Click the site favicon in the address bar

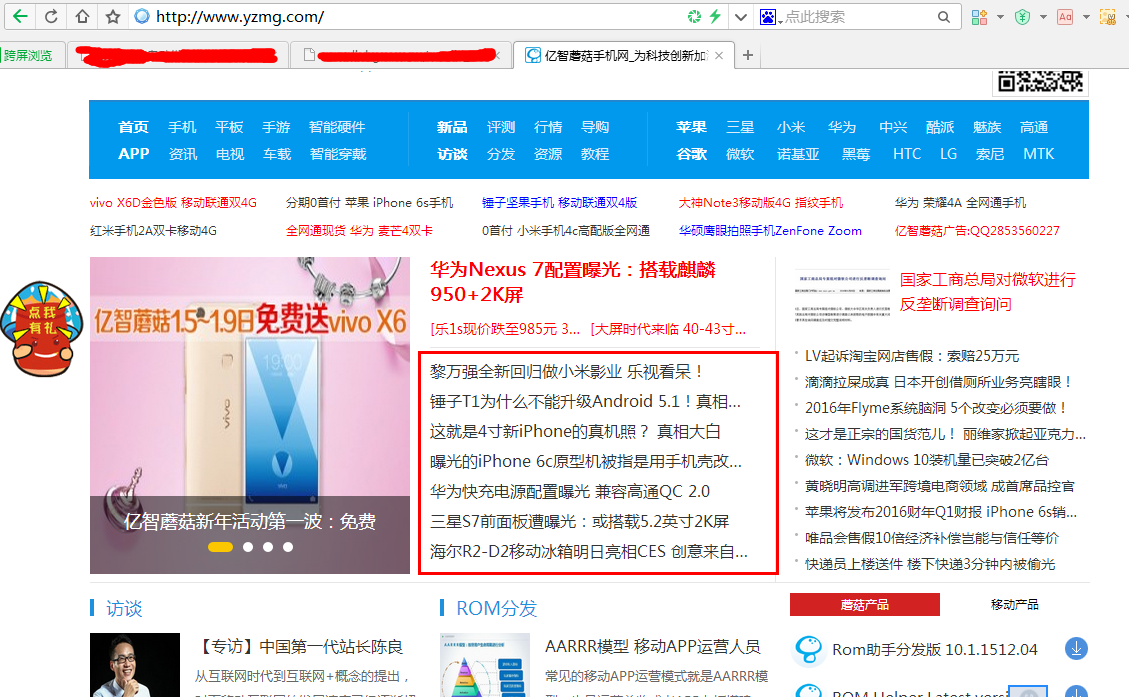(x=142, y=16)
